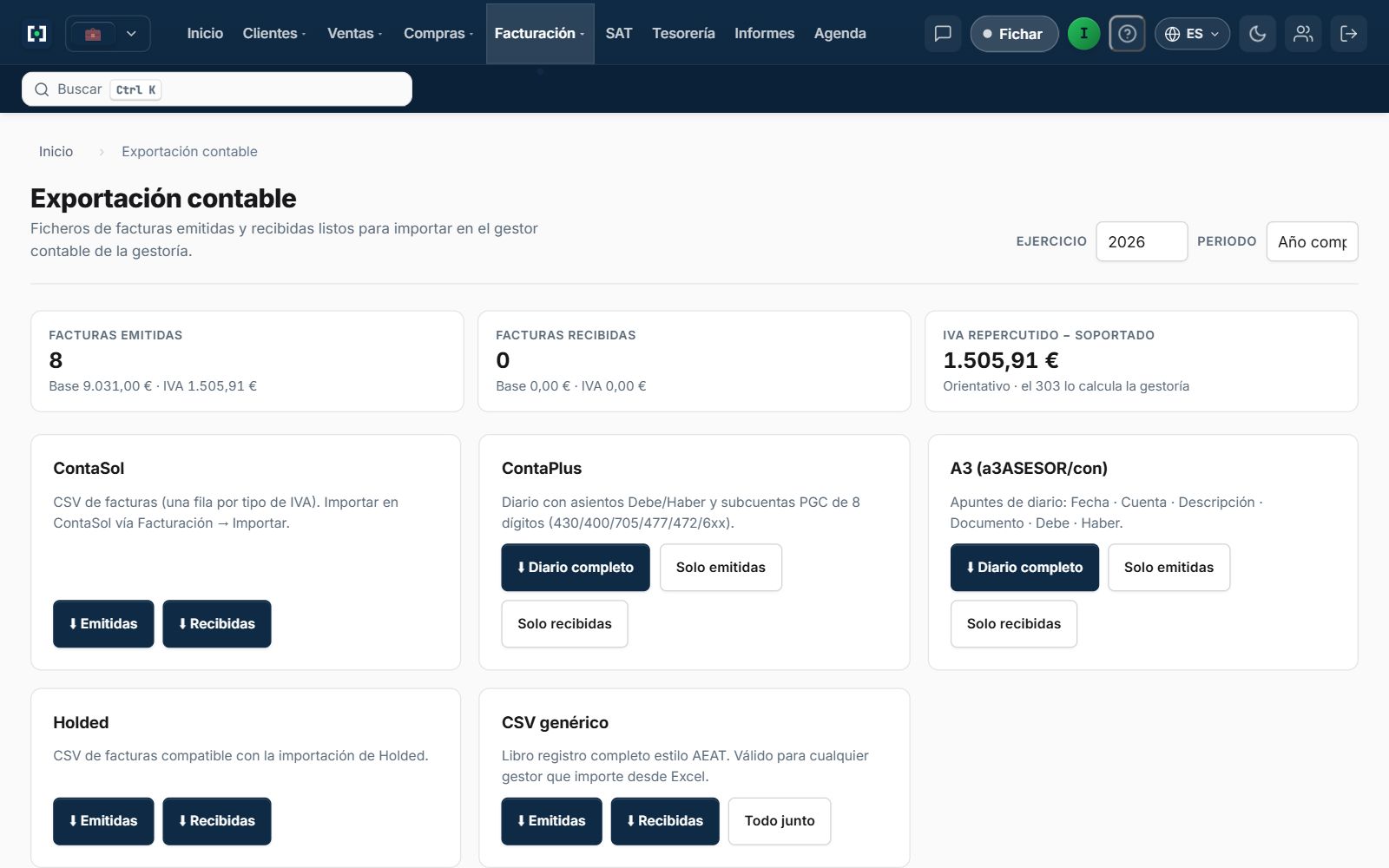Click the search magnifier icon

pyautogui.click(x=42, y=89)
